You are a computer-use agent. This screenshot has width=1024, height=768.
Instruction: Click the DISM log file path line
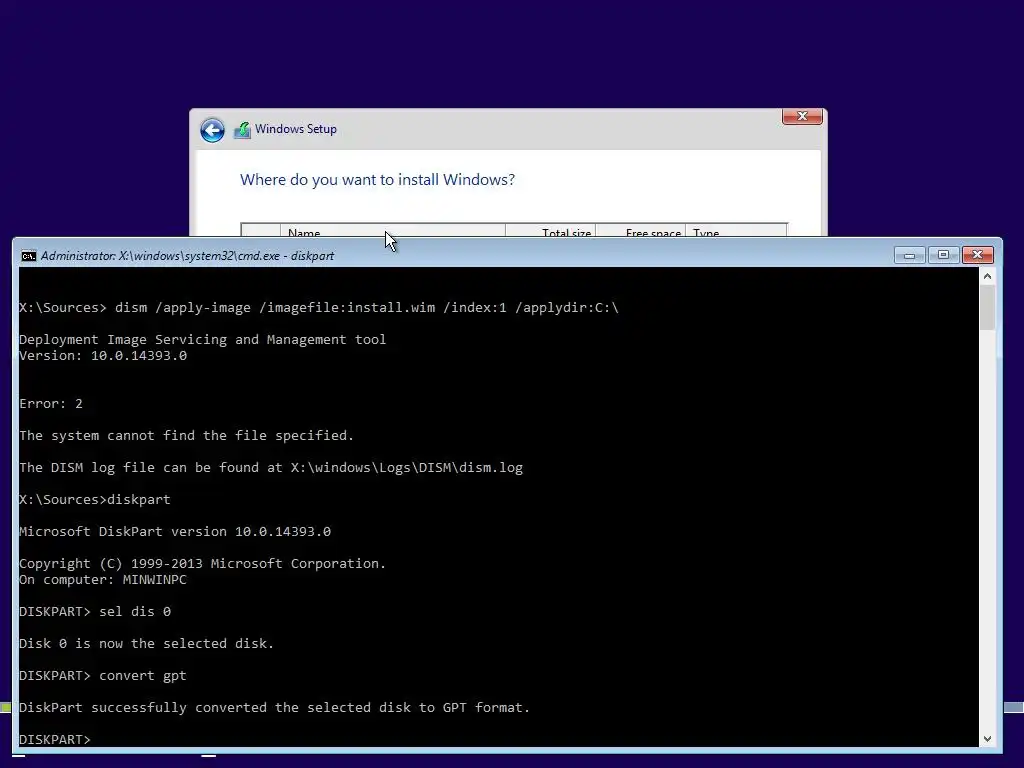pos(271,468)
